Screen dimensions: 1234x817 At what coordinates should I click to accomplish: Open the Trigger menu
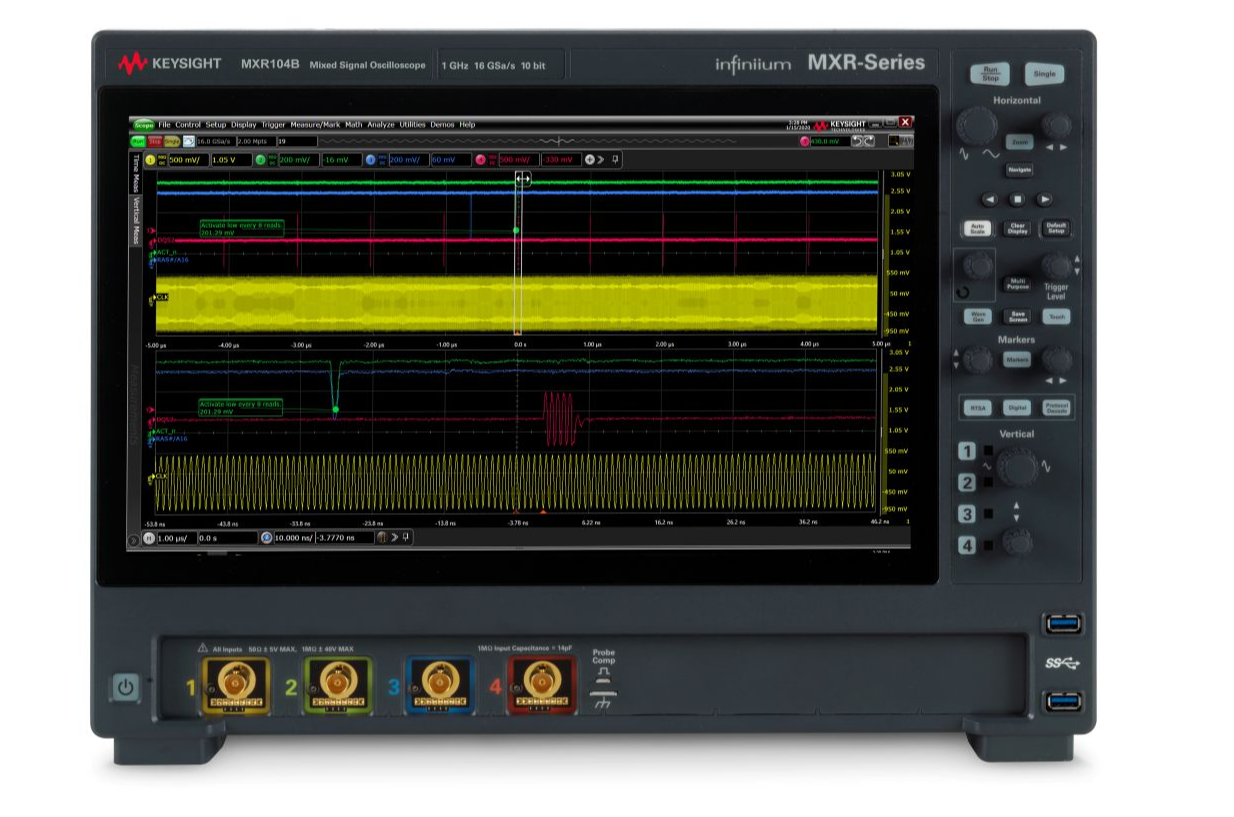273,125
